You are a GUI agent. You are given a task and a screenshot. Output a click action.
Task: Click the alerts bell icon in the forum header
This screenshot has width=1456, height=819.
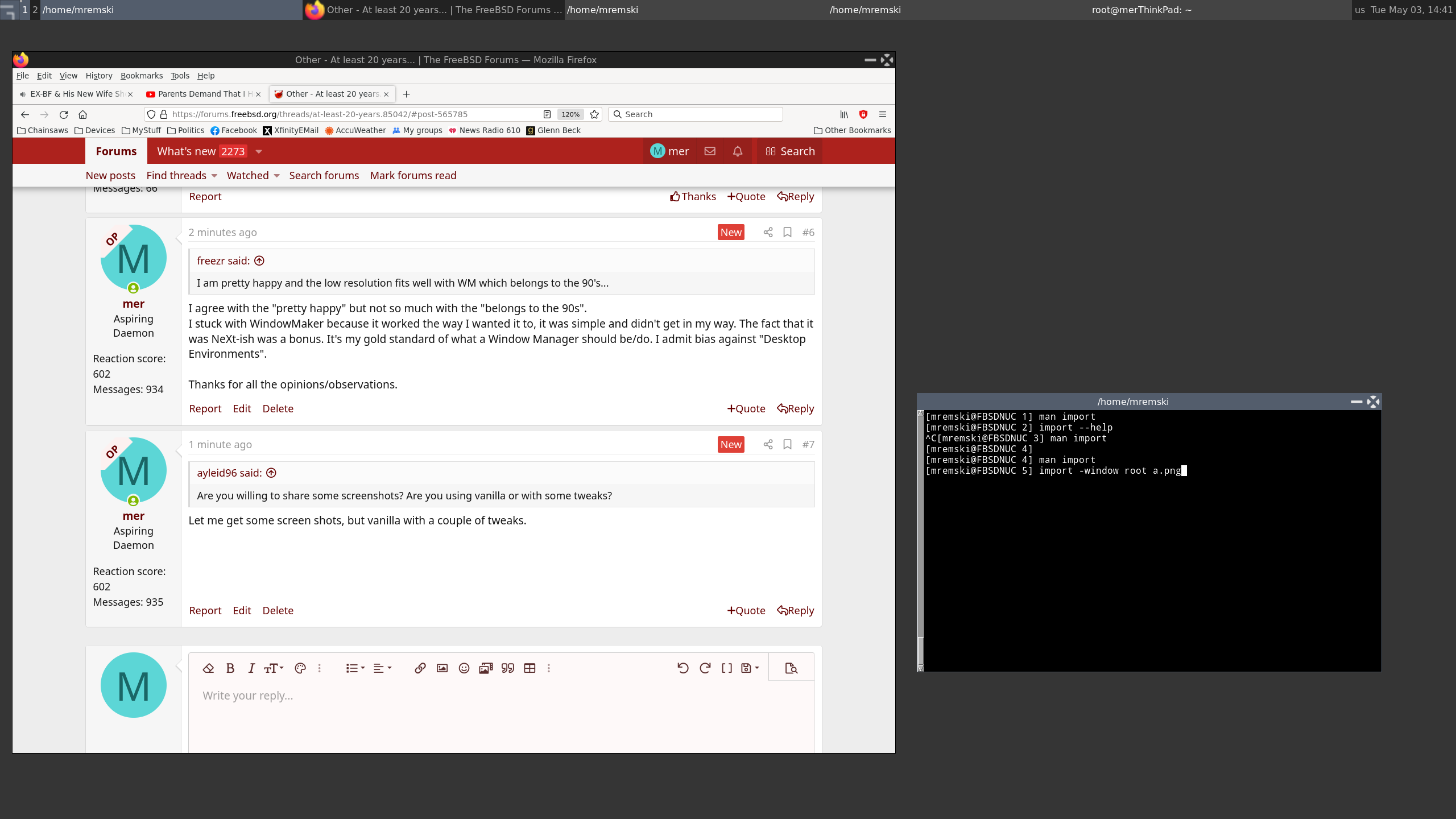point(738,151)
